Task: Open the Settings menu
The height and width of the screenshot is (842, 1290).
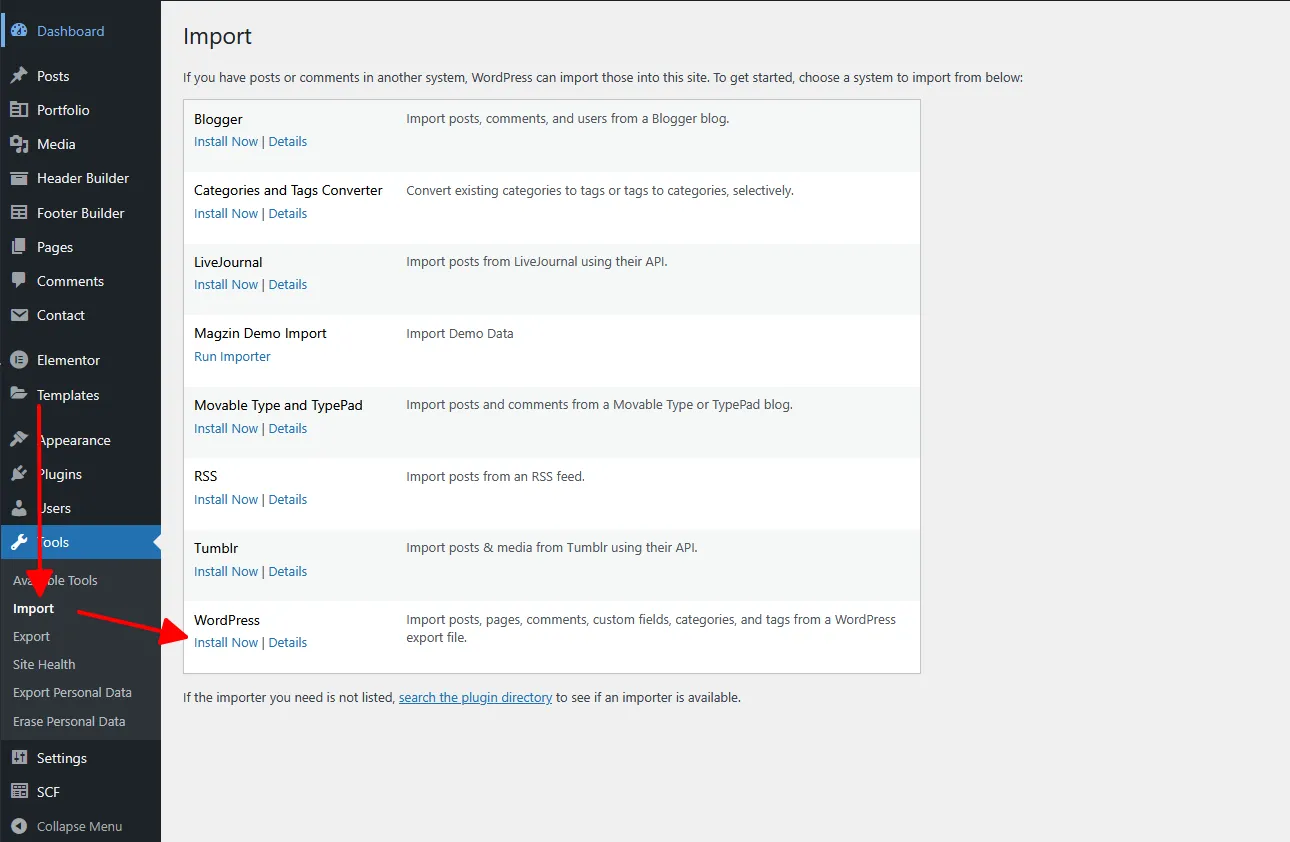Action: tap(62, 758)
